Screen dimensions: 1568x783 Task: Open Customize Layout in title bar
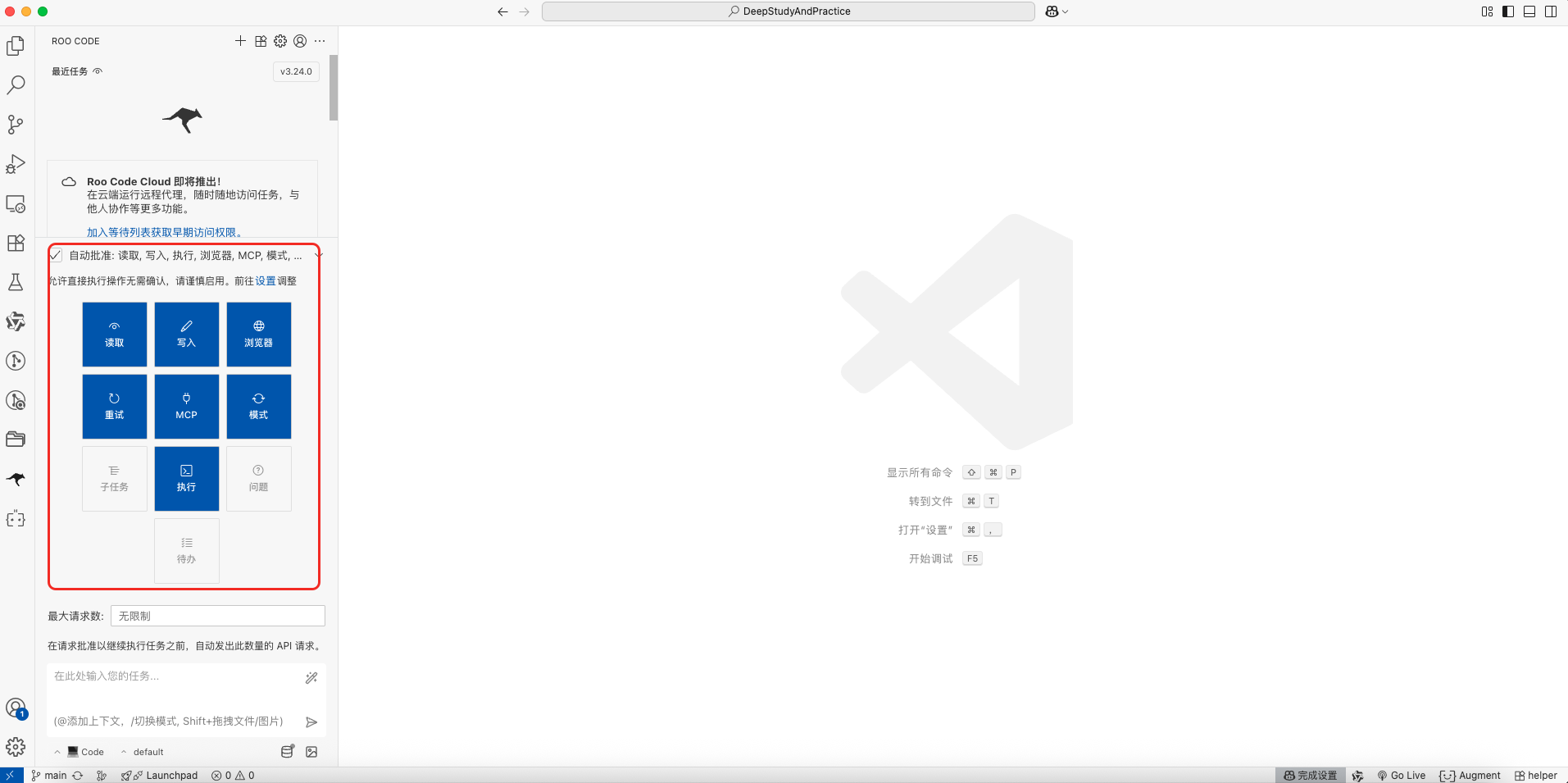click(x=1487, y=11)
